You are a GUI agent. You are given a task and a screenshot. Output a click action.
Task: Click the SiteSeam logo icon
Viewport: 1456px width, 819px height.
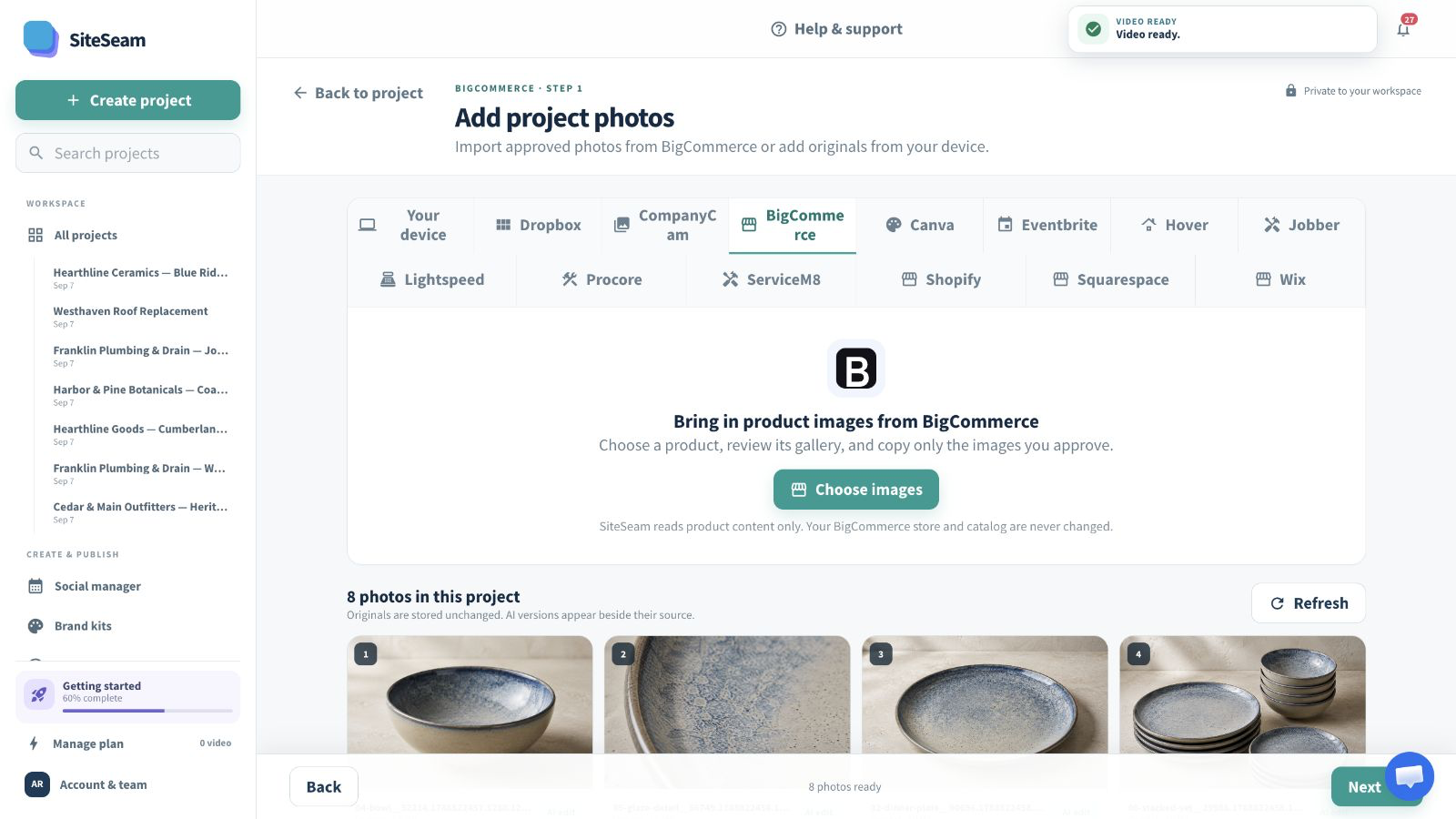(41, 39)
